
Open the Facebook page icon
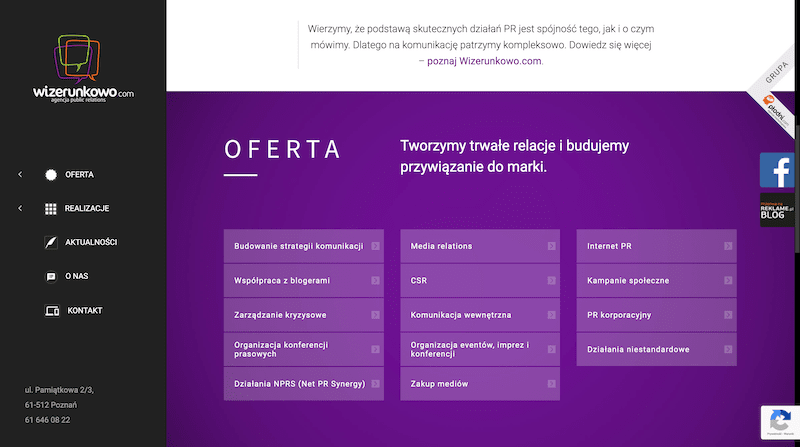(777, 171)
